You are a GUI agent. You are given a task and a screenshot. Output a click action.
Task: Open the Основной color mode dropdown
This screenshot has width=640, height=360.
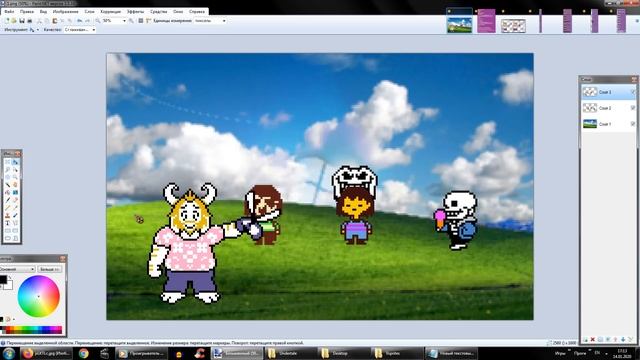pos(17,269)
